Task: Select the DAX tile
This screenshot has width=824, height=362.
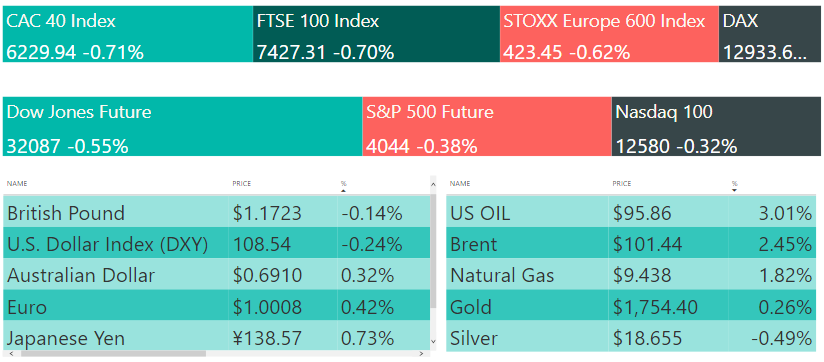Action: click(x=770, y=34)
